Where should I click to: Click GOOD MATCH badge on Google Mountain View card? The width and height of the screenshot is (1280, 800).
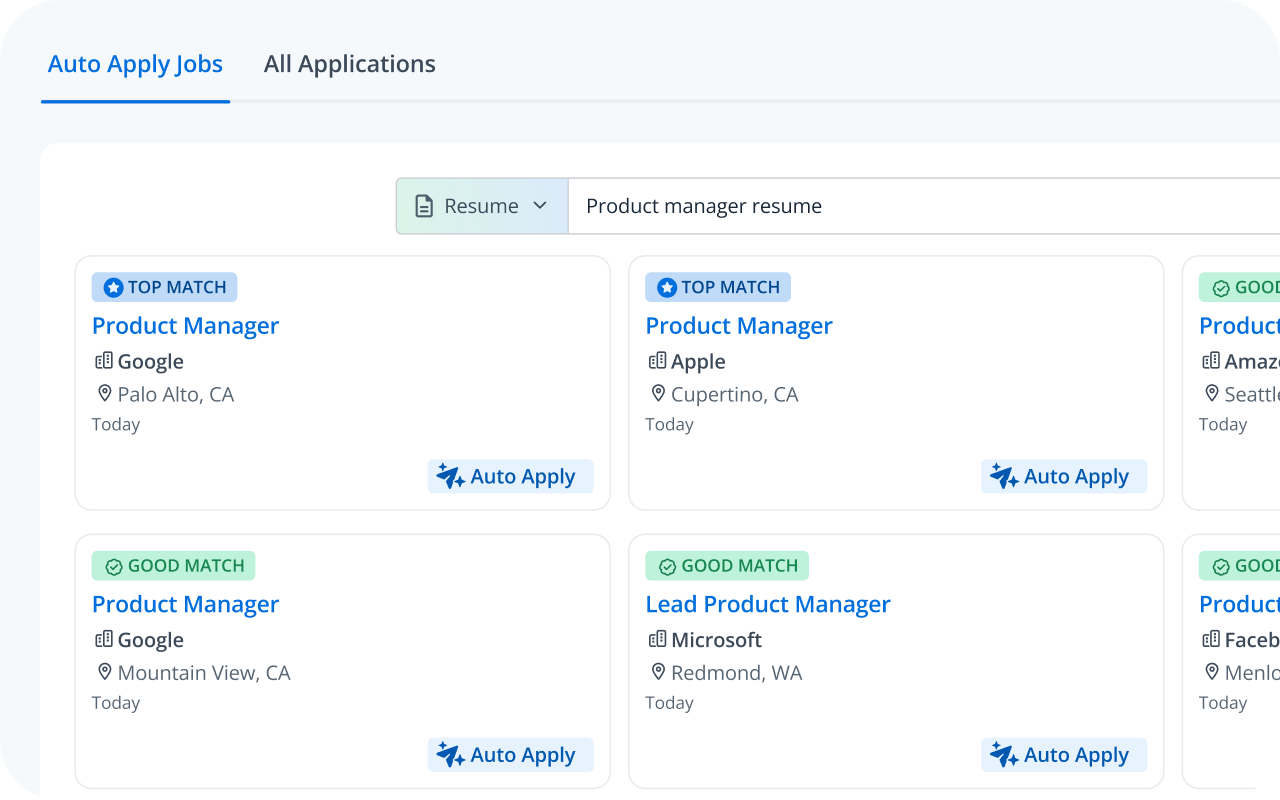[173, 566]
